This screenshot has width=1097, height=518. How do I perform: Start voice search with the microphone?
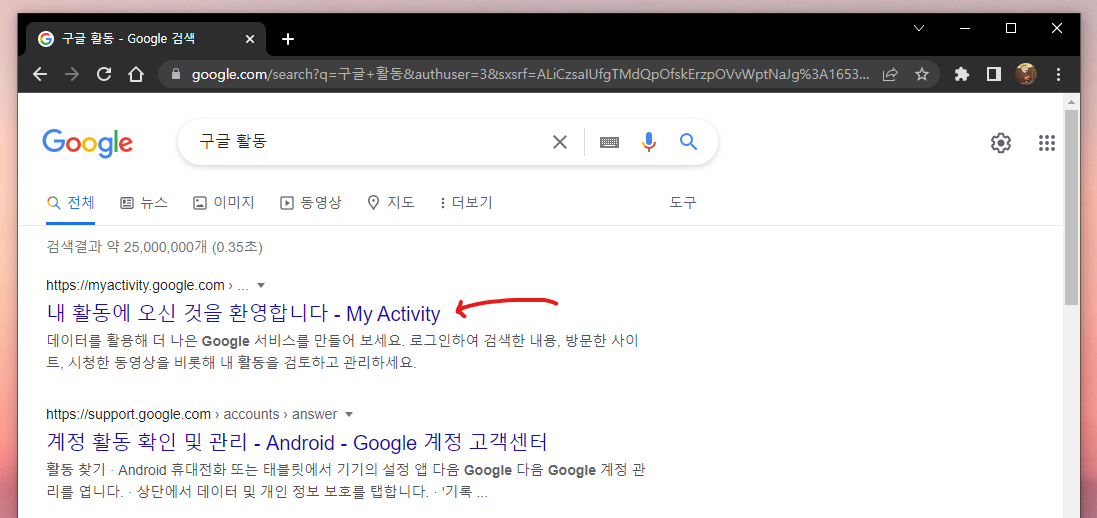pyautogui.click(x=649, y=143)
